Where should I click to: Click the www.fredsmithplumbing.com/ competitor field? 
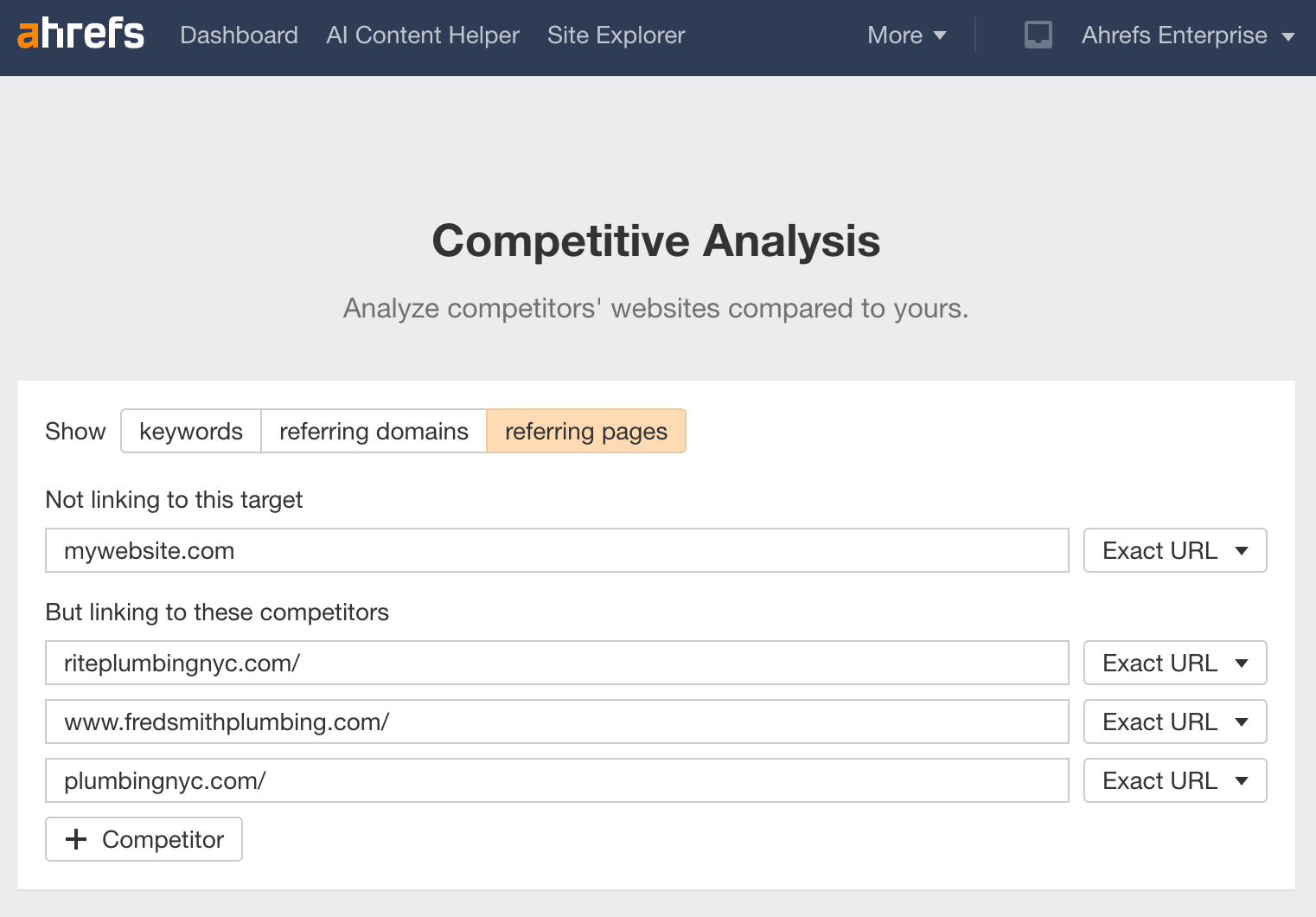pos(557,721)
